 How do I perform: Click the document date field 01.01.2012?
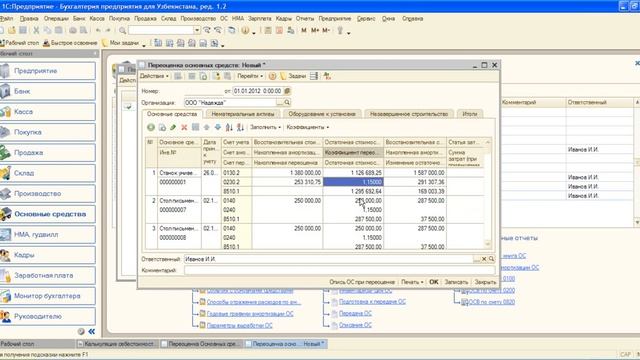(258, 91)
